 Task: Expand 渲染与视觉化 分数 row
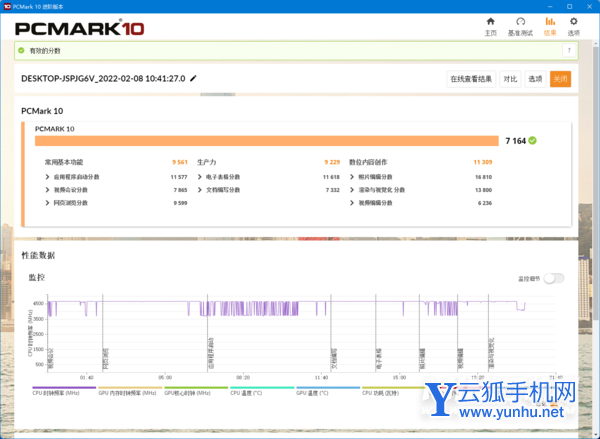pyautogui.click(x=352, y=190)
